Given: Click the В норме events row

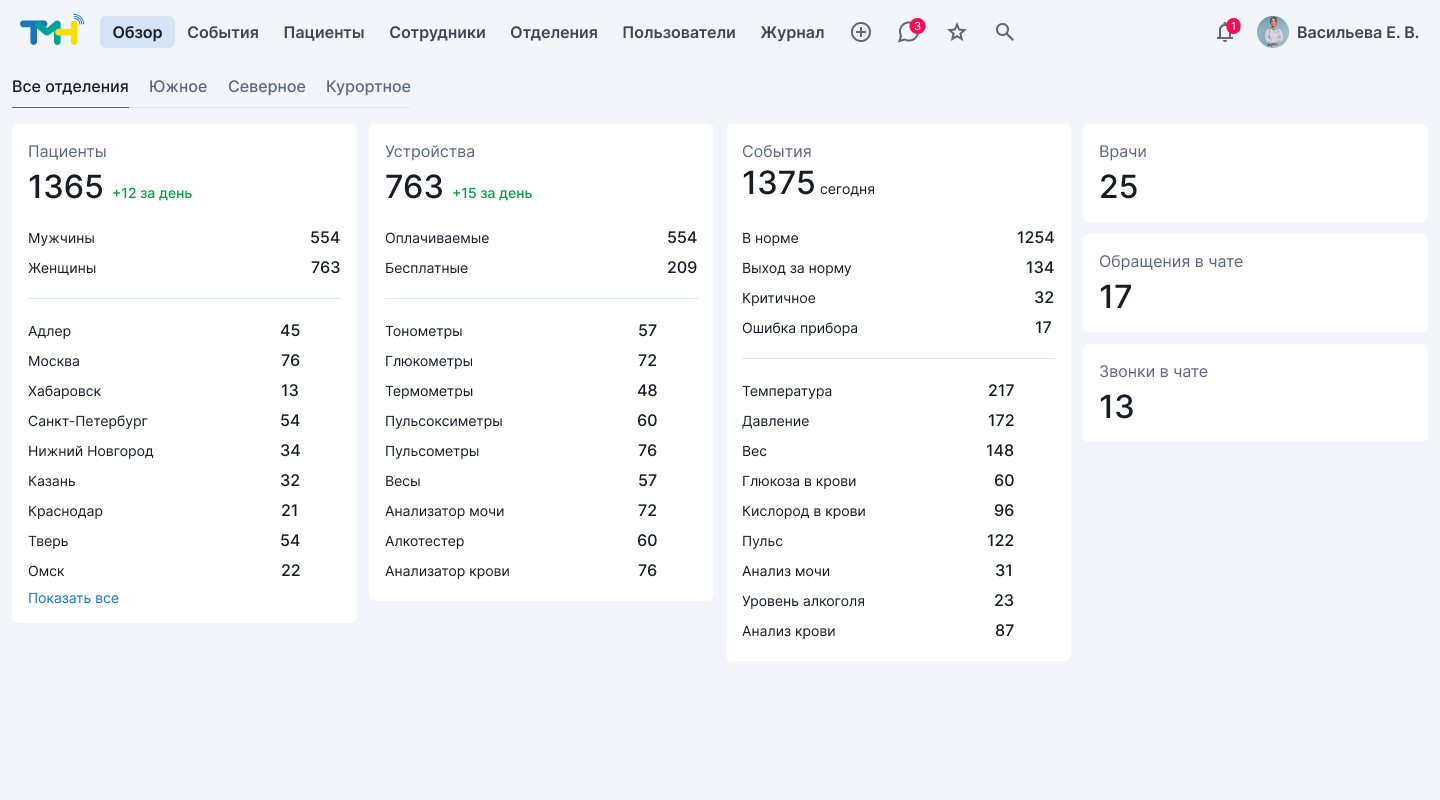Looking at the screenshot, I should [x=898, y=238].
